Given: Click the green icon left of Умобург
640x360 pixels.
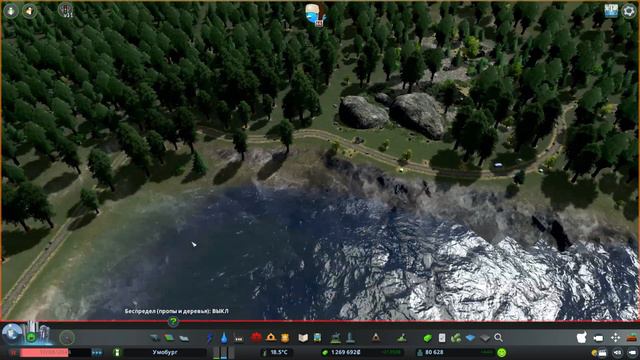Looking at the screenshot, I should [x=117, y=352].
